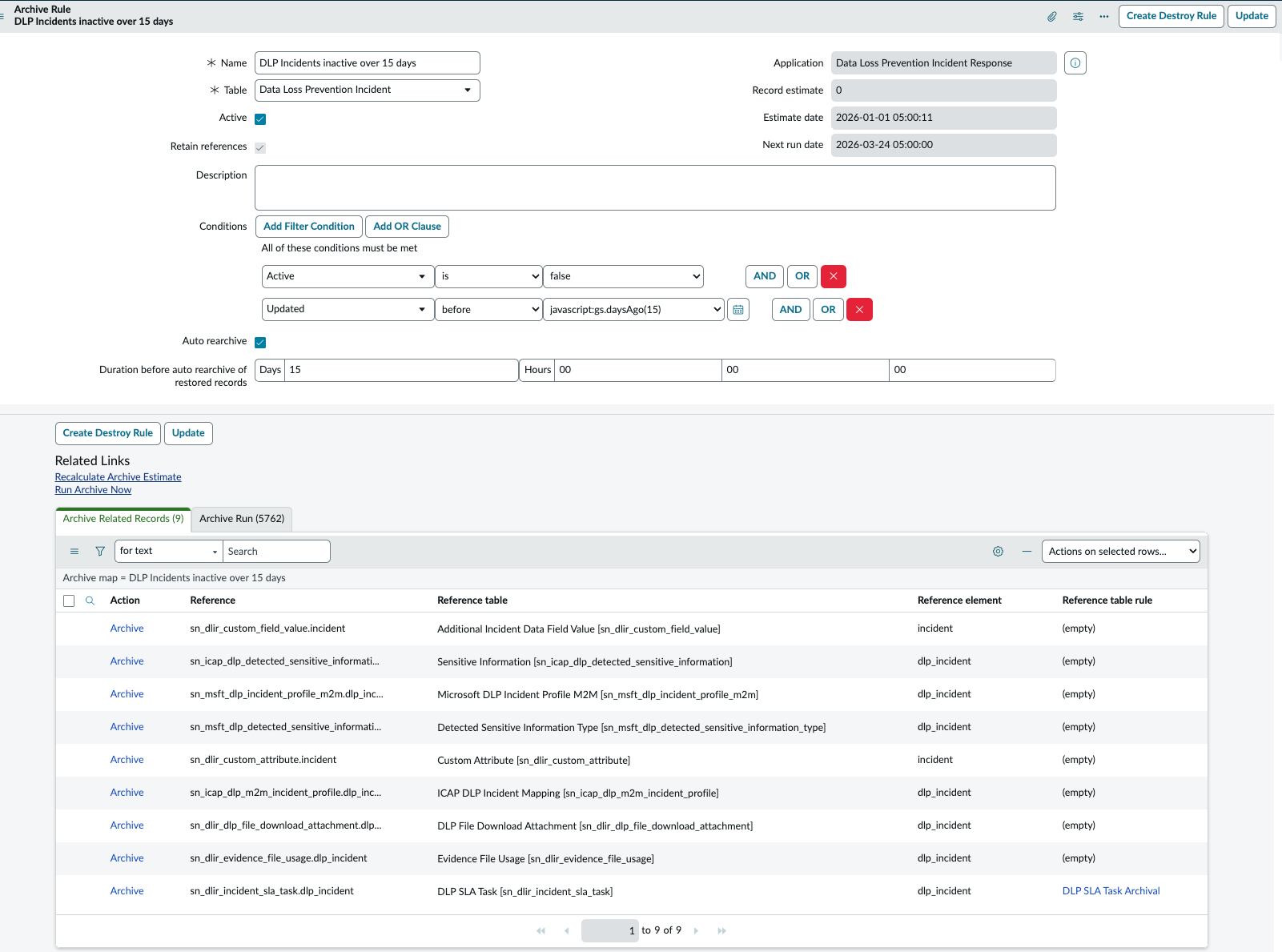
Task: Open personalize form settings icon
Action: (x=1079, y=16)
